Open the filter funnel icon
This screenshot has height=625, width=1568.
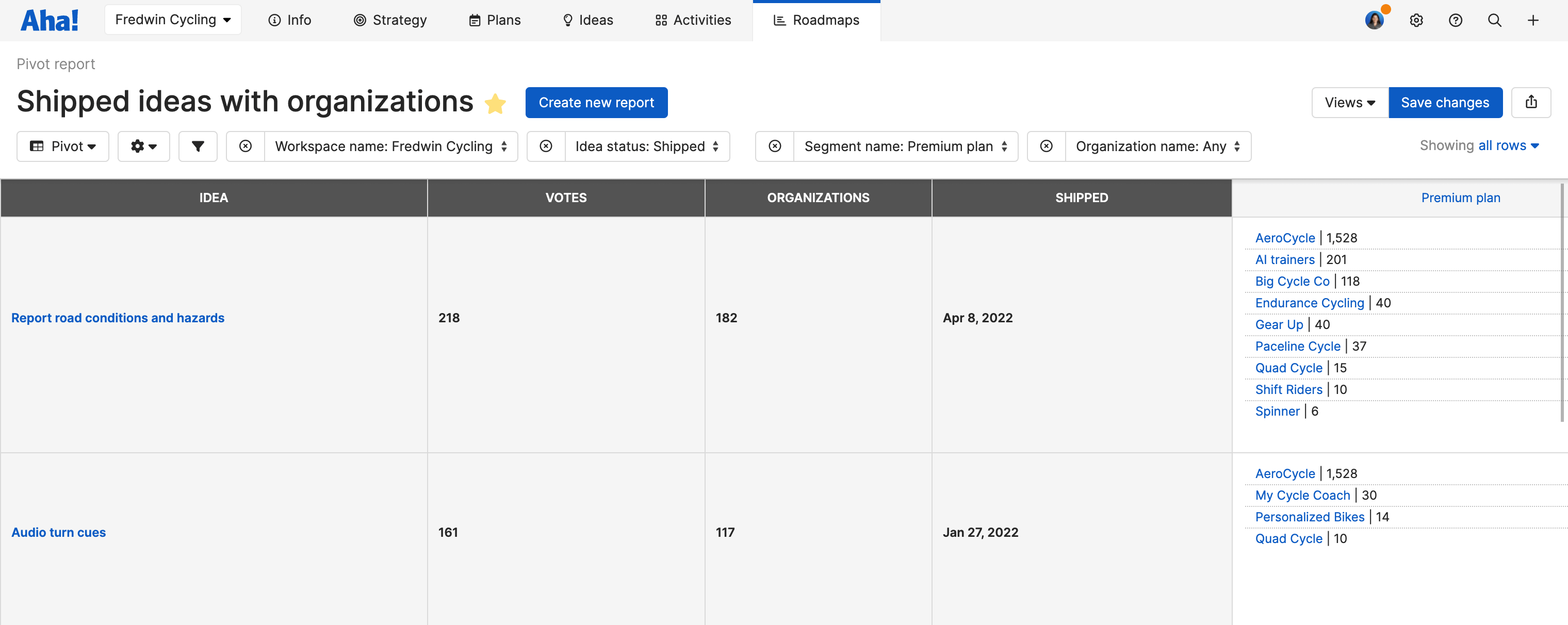(x=198, y=146)
